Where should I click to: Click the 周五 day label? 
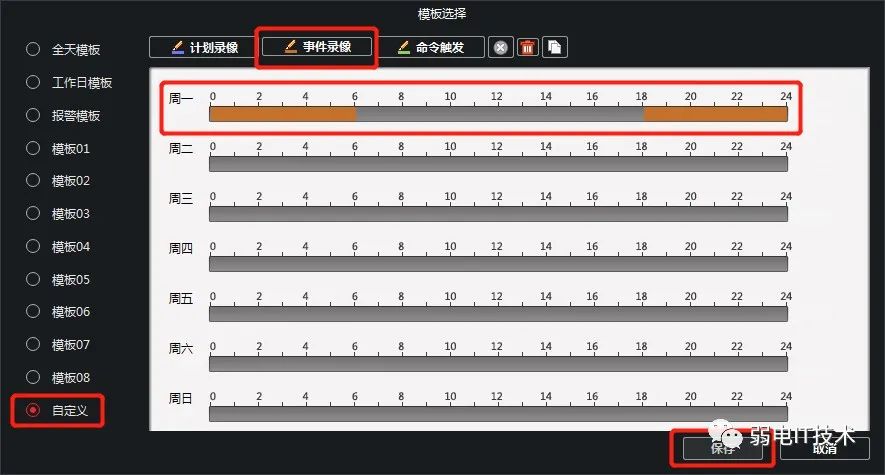[181, 298]
